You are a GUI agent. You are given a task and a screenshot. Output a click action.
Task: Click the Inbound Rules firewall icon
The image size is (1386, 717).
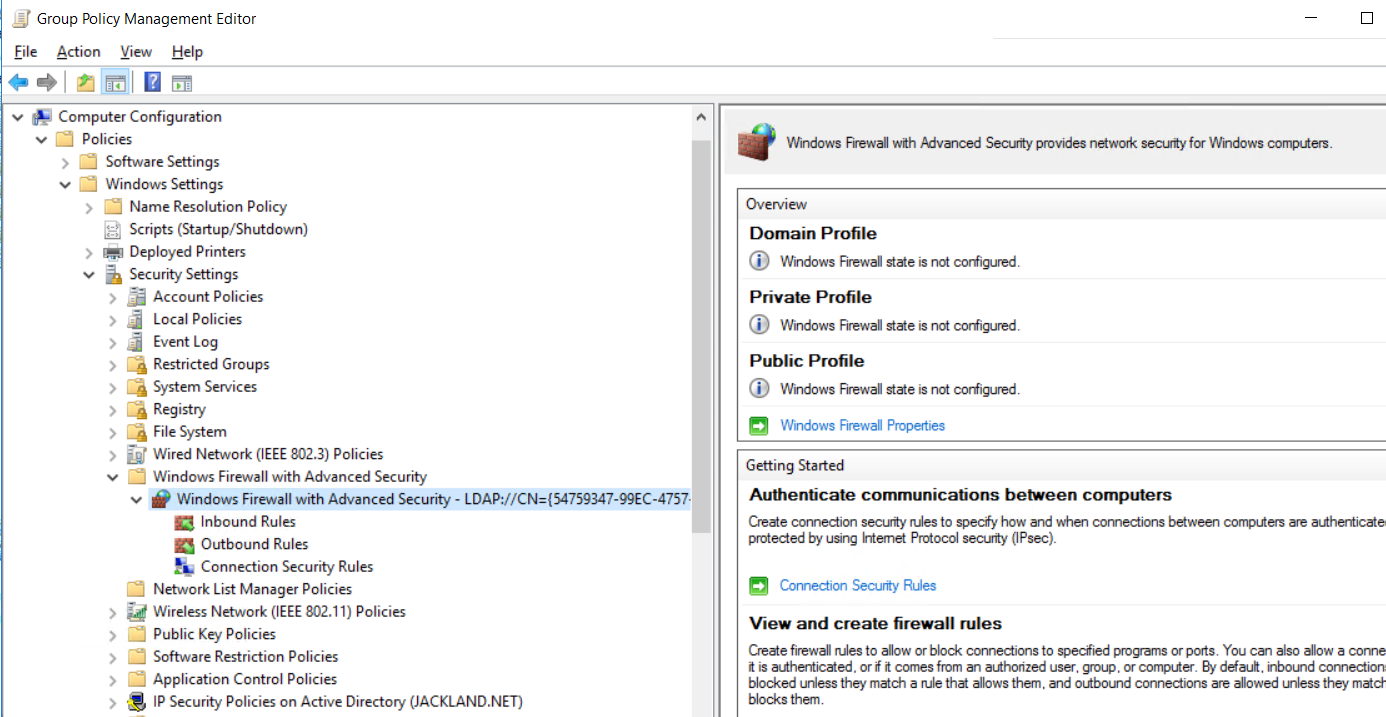pyautogui.click(x=184, y=522)
